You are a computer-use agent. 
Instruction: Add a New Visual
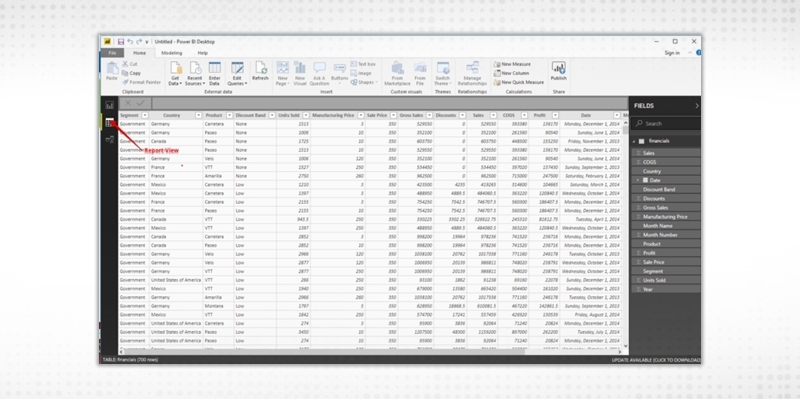300,73
